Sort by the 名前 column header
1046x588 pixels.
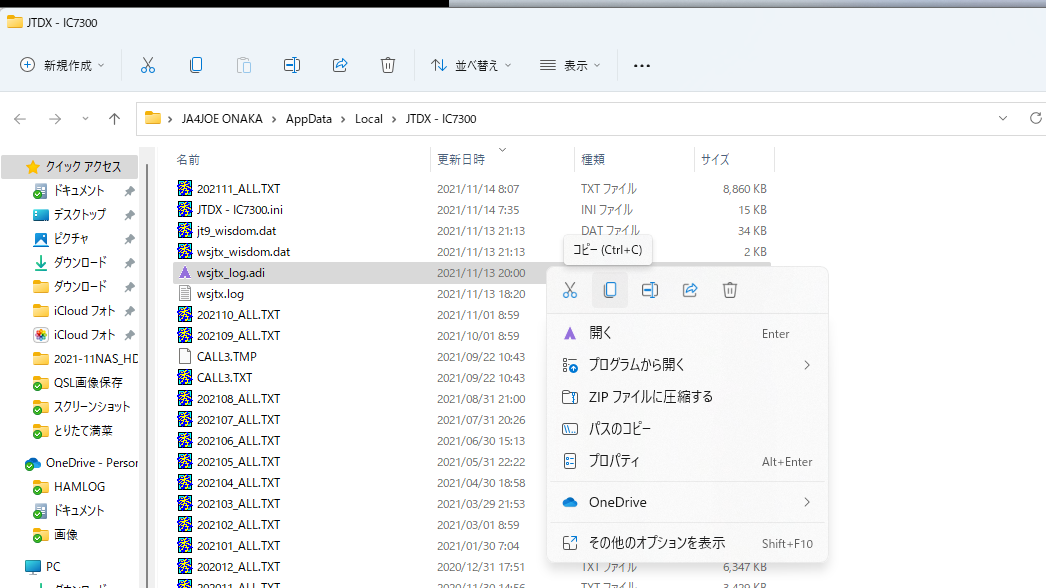pos(188,160)
